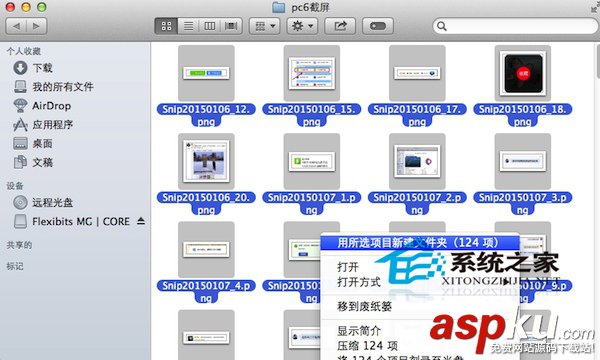
Task: Select thumbnail of Snip20150107_1.png
Action: pos(312,161)
